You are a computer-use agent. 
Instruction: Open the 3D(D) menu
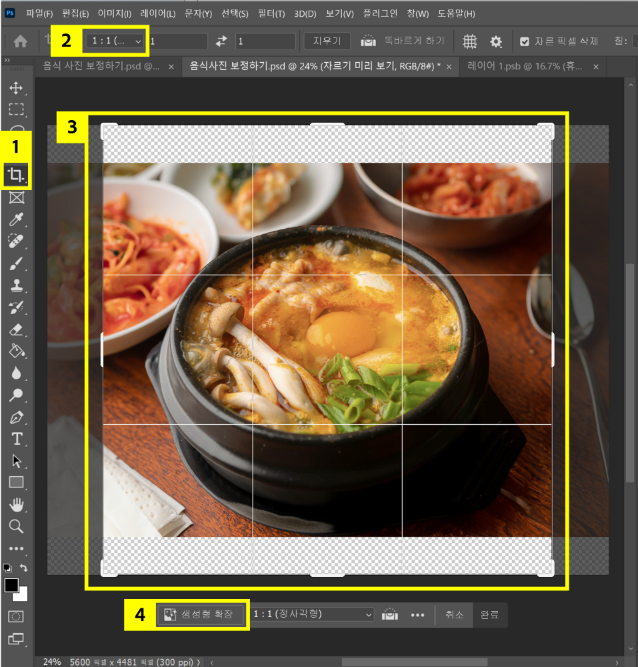coord(305,14)
